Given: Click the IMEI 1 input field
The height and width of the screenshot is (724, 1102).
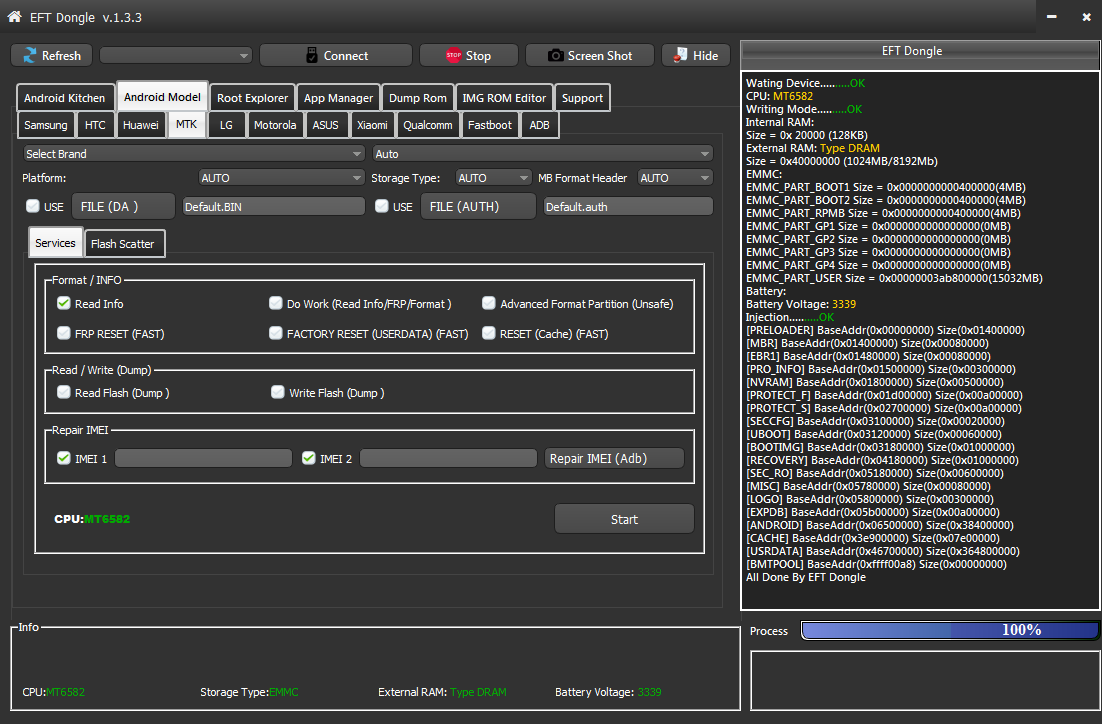Looking at the screenshot, I should 203,458.
